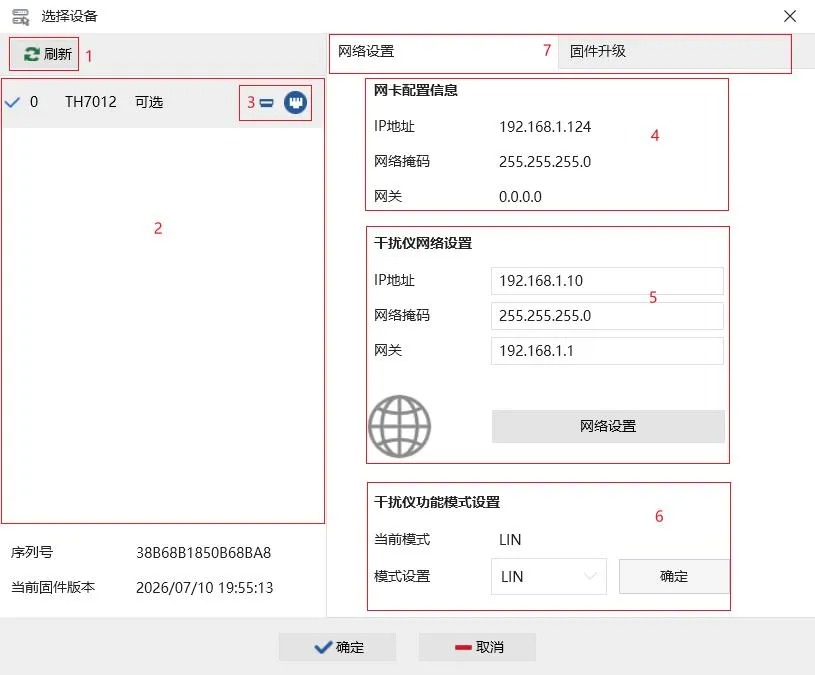This screenshot has height=675, width=815.
Task: Open the 模式设置 LIN dropdown
Action: click(x=549, y=576)
